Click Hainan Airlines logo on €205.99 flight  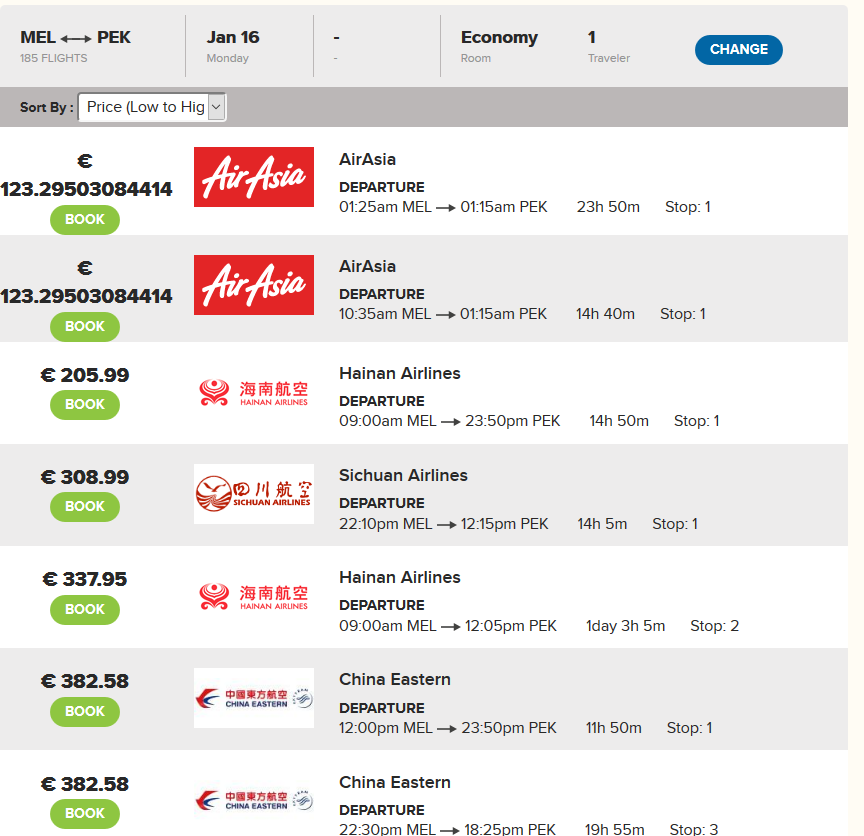coord(253,392)
